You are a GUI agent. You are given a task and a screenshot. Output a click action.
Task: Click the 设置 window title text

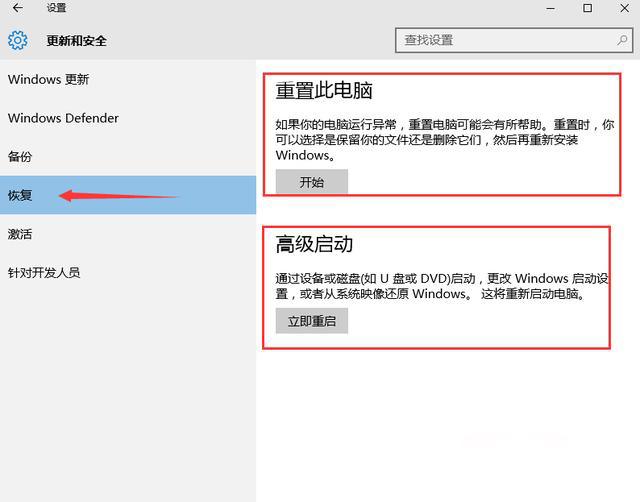56,8
